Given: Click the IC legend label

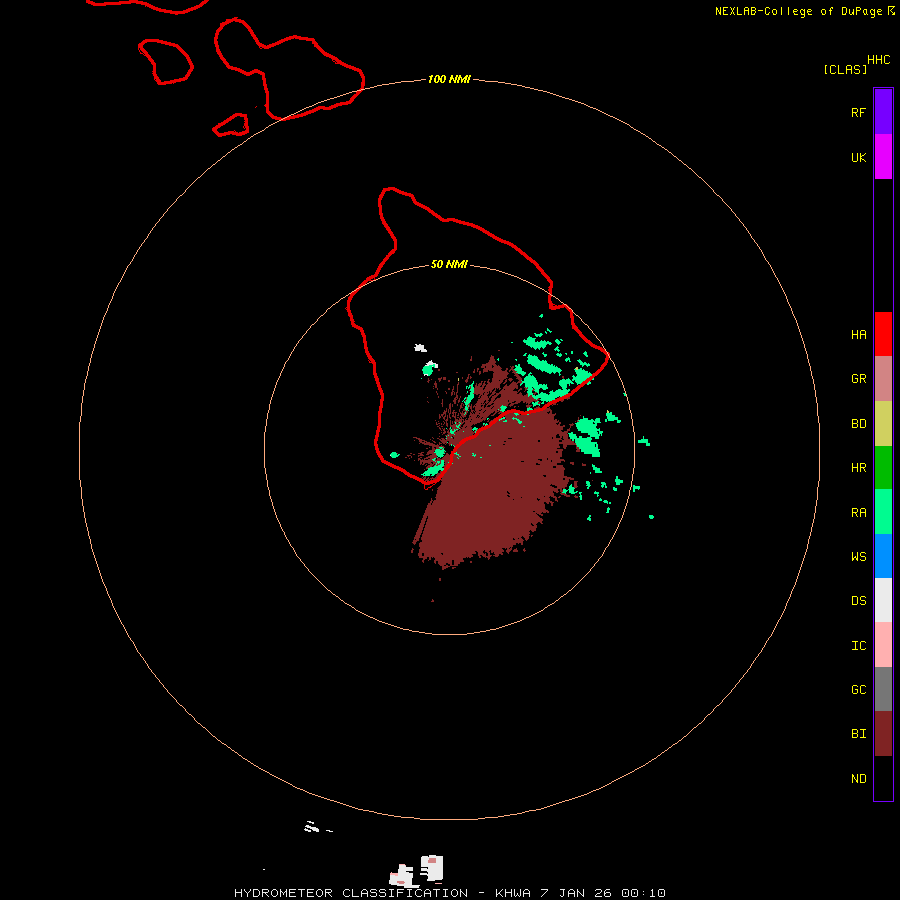Looking at the screenshot, I should coord(858,646).
